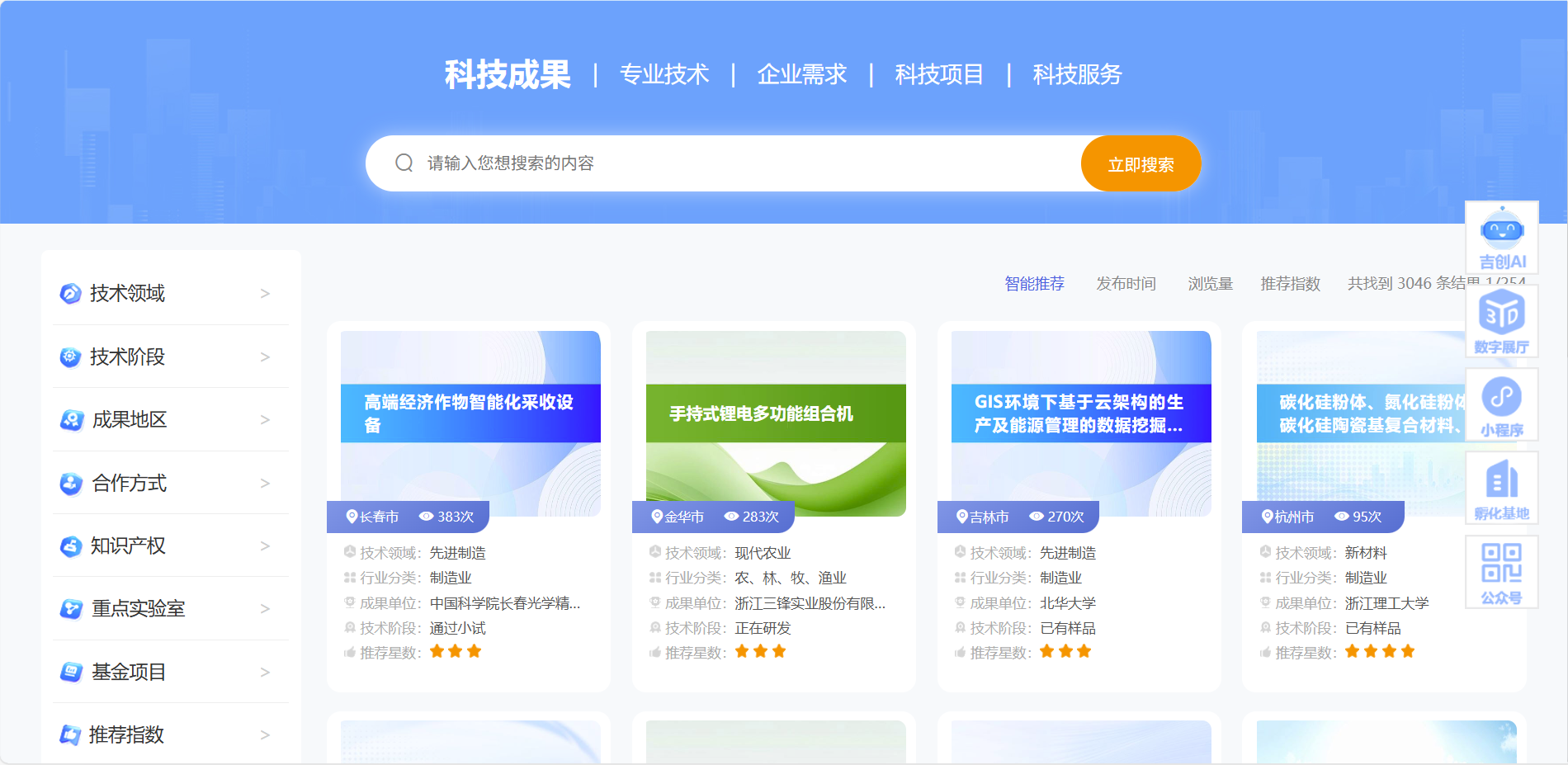This screenshot has height=765, width=1568.
Task: Click the 重点实验室 sidebar icon
Action: [70, 609]
